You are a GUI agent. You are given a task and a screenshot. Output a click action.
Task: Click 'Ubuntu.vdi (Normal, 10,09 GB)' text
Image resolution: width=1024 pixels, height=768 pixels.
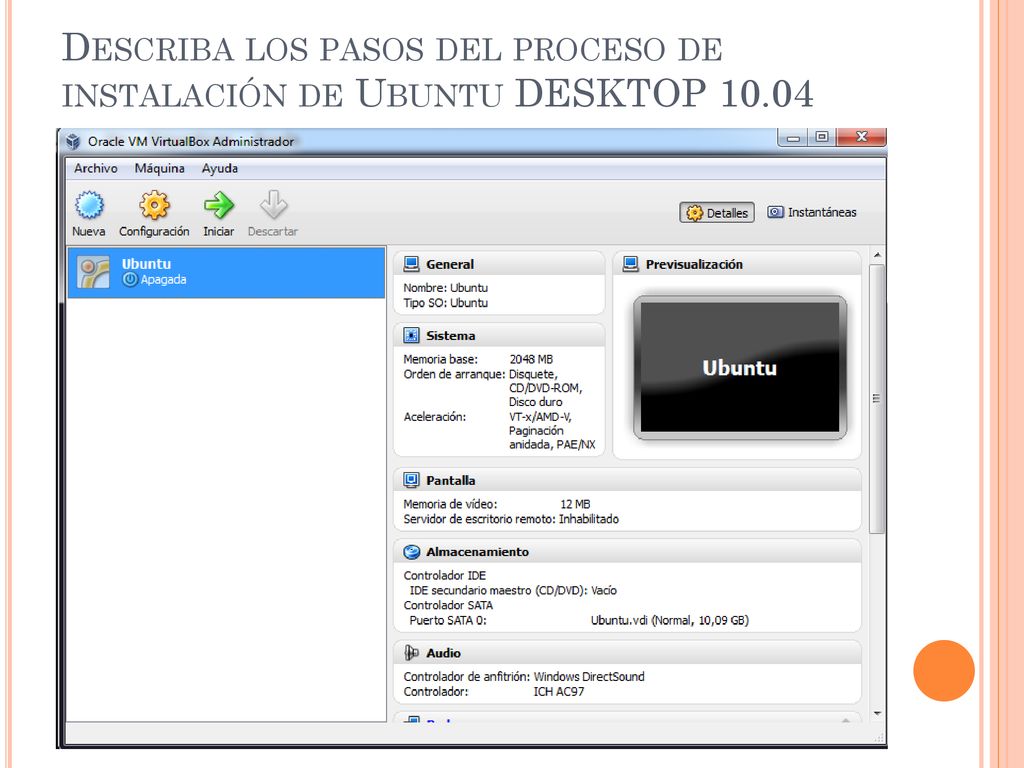(670, 620)
